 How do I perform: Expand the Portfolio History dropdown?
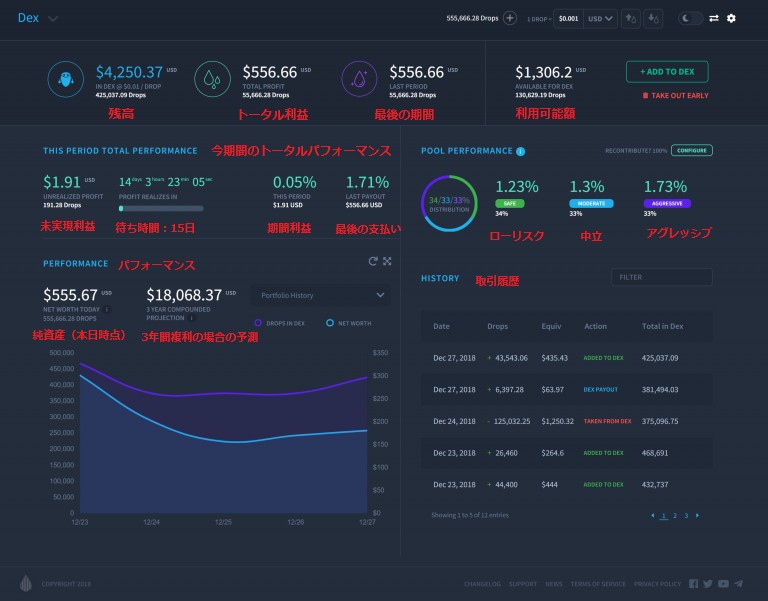click(320, 295)
